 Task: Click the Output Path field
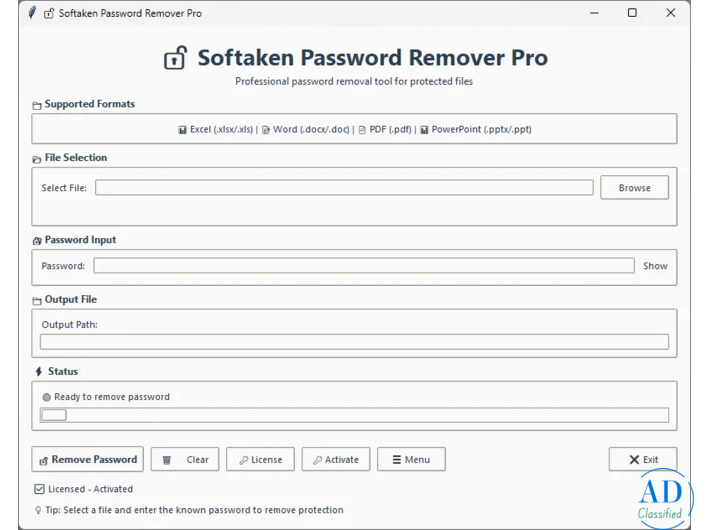[354, 342]
